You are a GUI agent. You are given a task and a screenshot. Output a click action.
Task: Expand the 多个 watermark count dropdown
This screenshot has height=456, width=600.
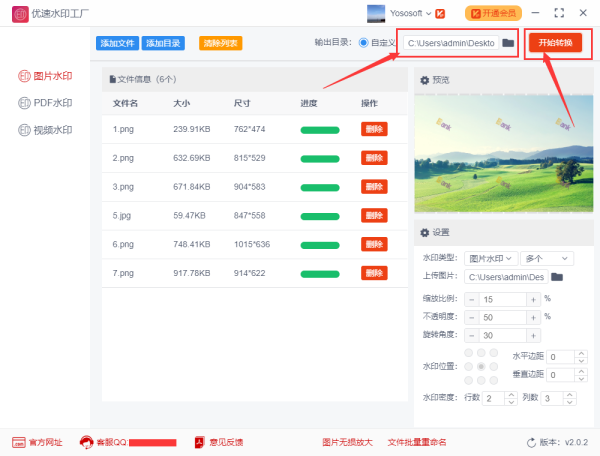pos(546,258)
